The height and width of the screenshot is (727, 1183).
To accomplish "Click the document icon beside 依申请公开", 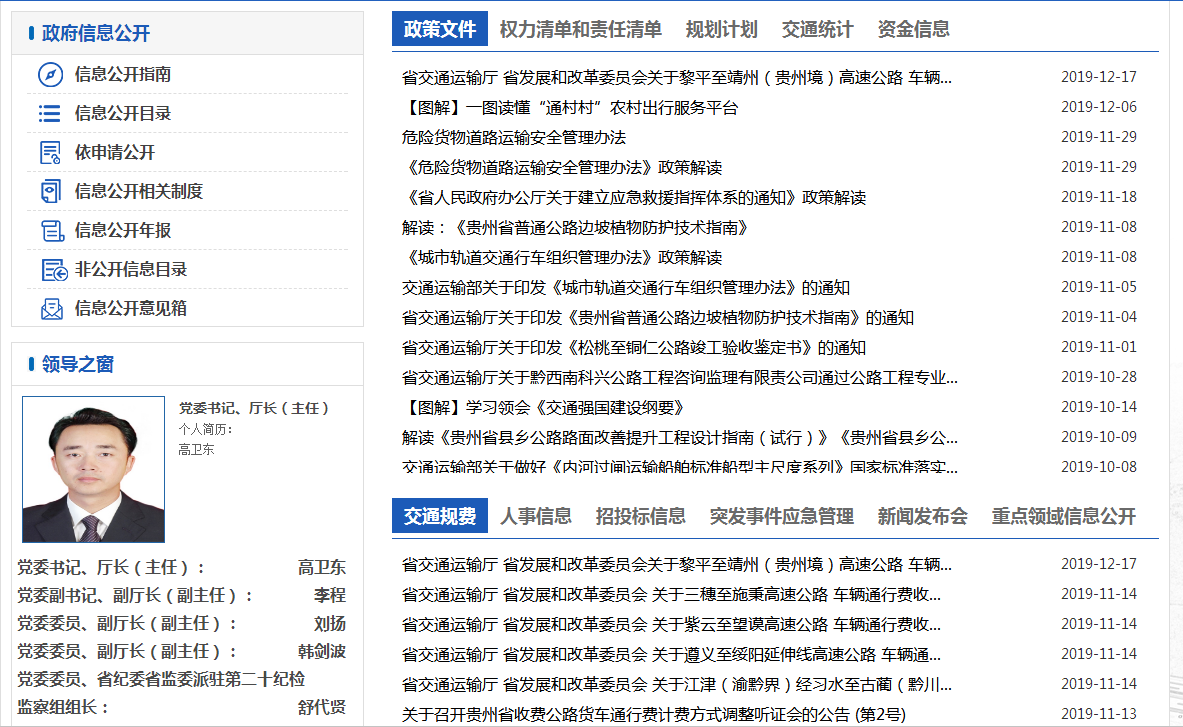I will click(x=50, y=153).
